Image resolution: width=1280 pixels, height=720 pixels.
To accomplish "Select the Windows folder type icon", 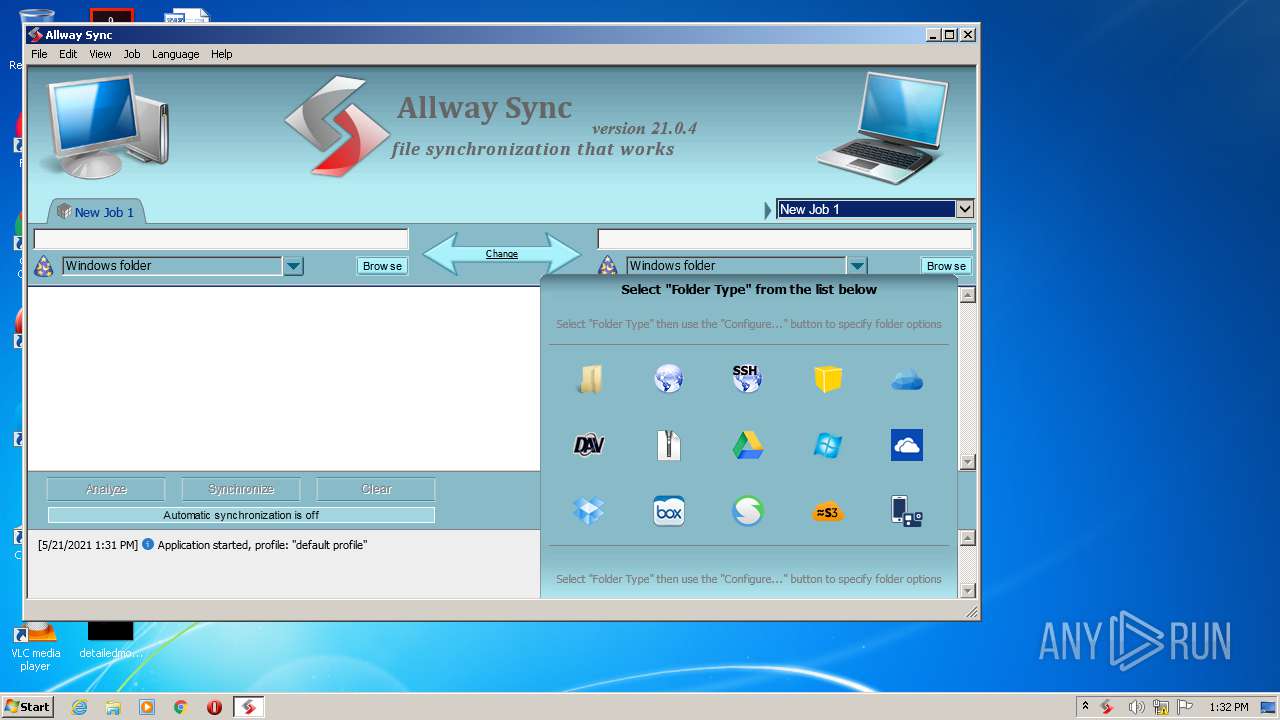I will (589, 379).
